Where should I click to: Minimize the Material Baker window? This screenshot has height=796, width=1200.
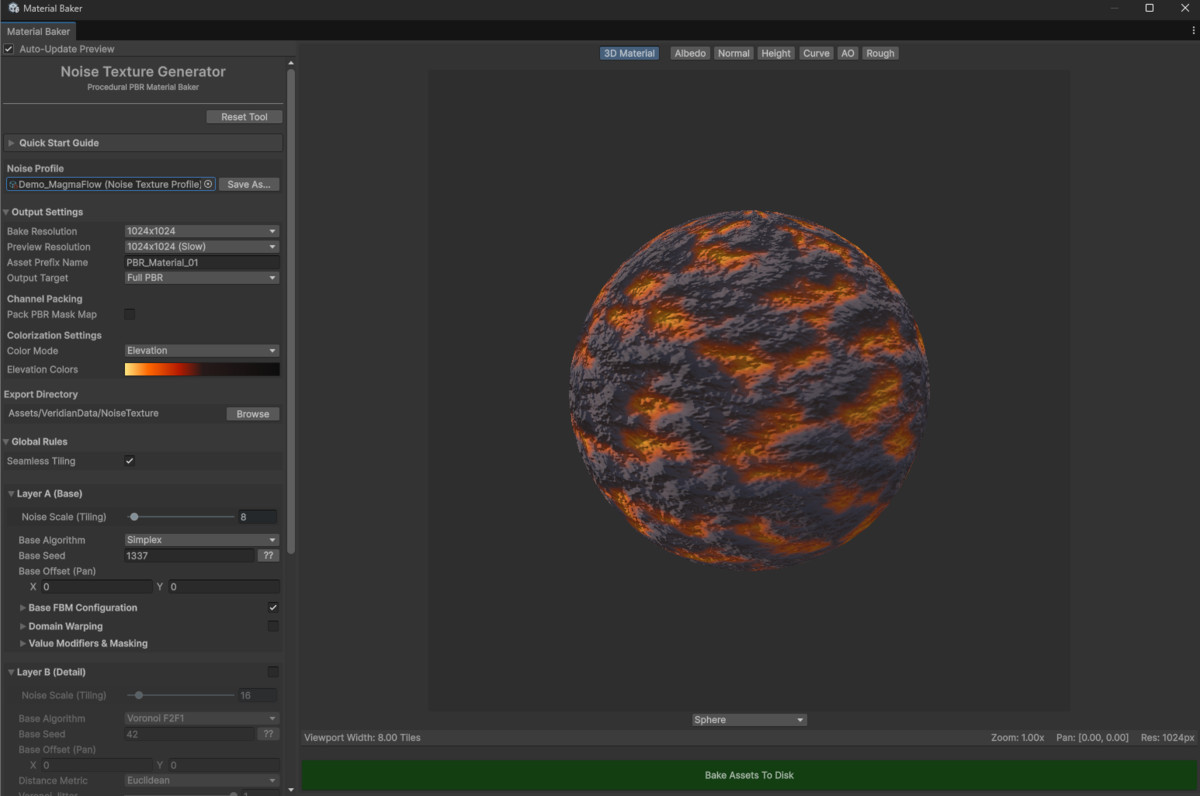[x=1115, y=8]
